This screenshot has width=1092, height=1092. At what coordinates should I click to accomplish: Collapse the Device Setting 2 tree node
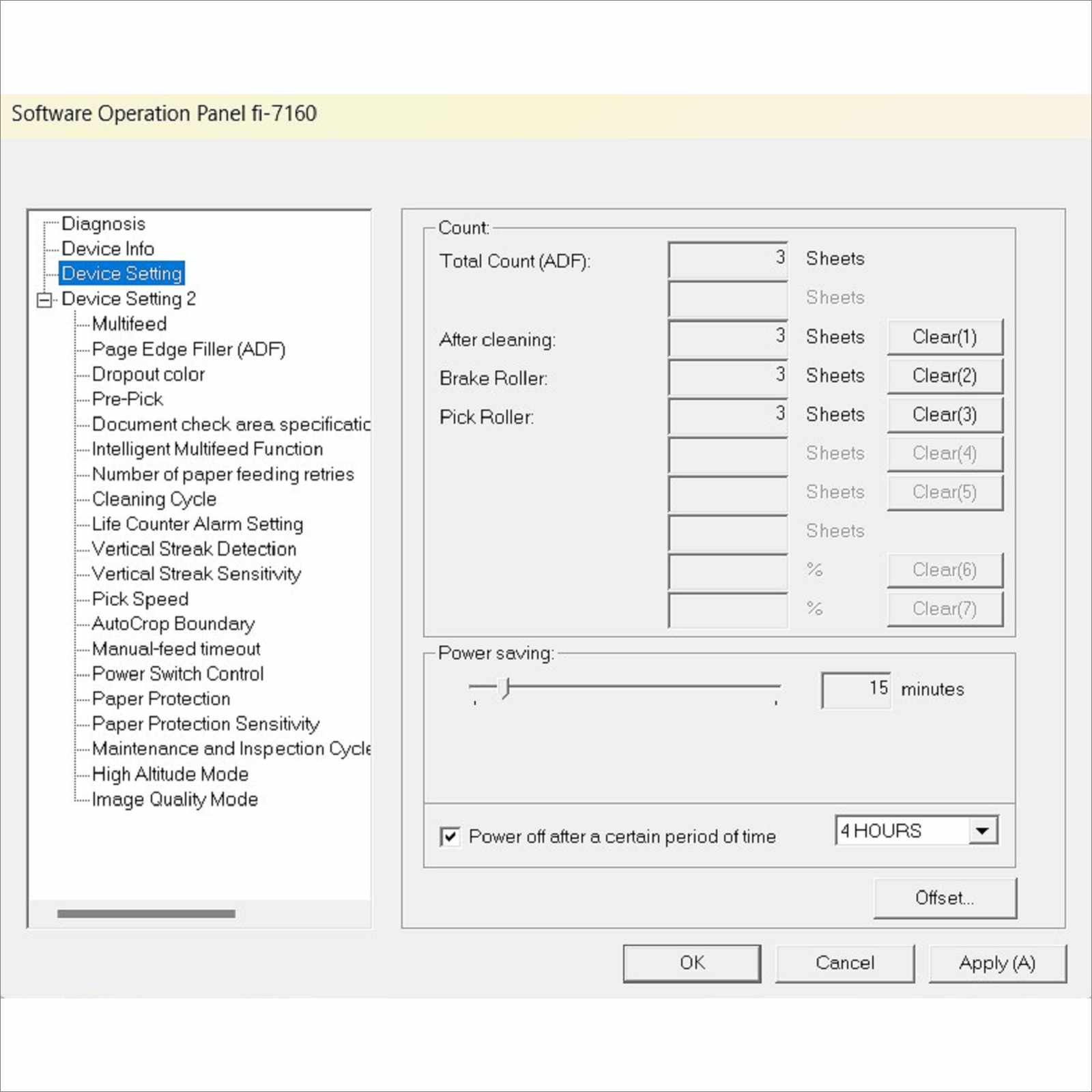(x=45, y=300)
